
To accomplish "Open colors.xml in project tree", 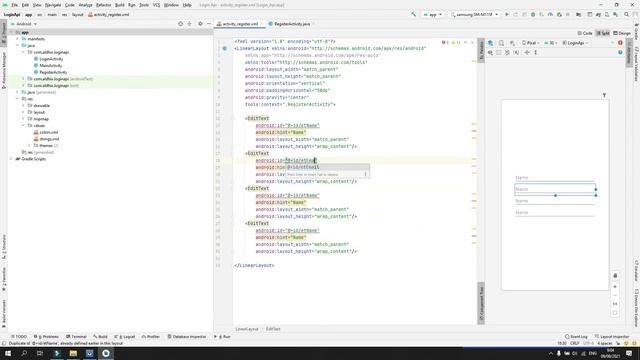I will (49, 132).
